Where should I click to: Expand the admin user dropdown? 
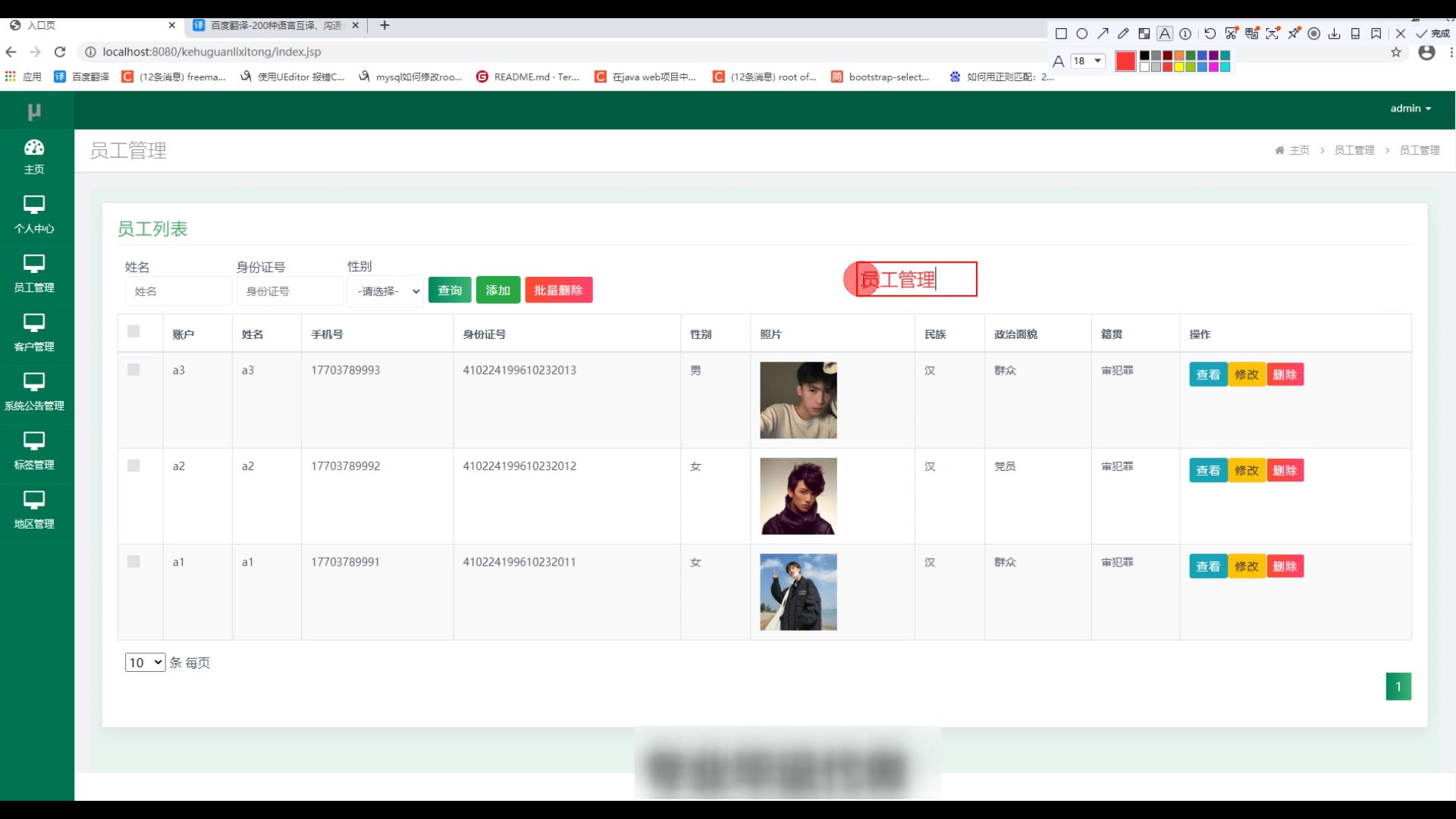[x=1410, y=108]
